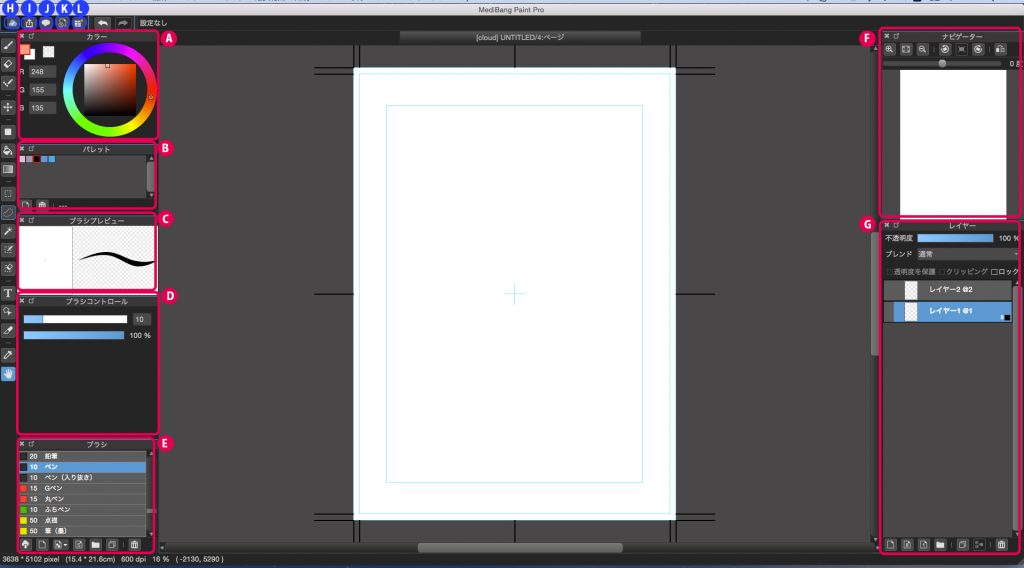1024x568 pixels.
Task: Add new folder in Layer panel
Action: (x=940, y=544)
